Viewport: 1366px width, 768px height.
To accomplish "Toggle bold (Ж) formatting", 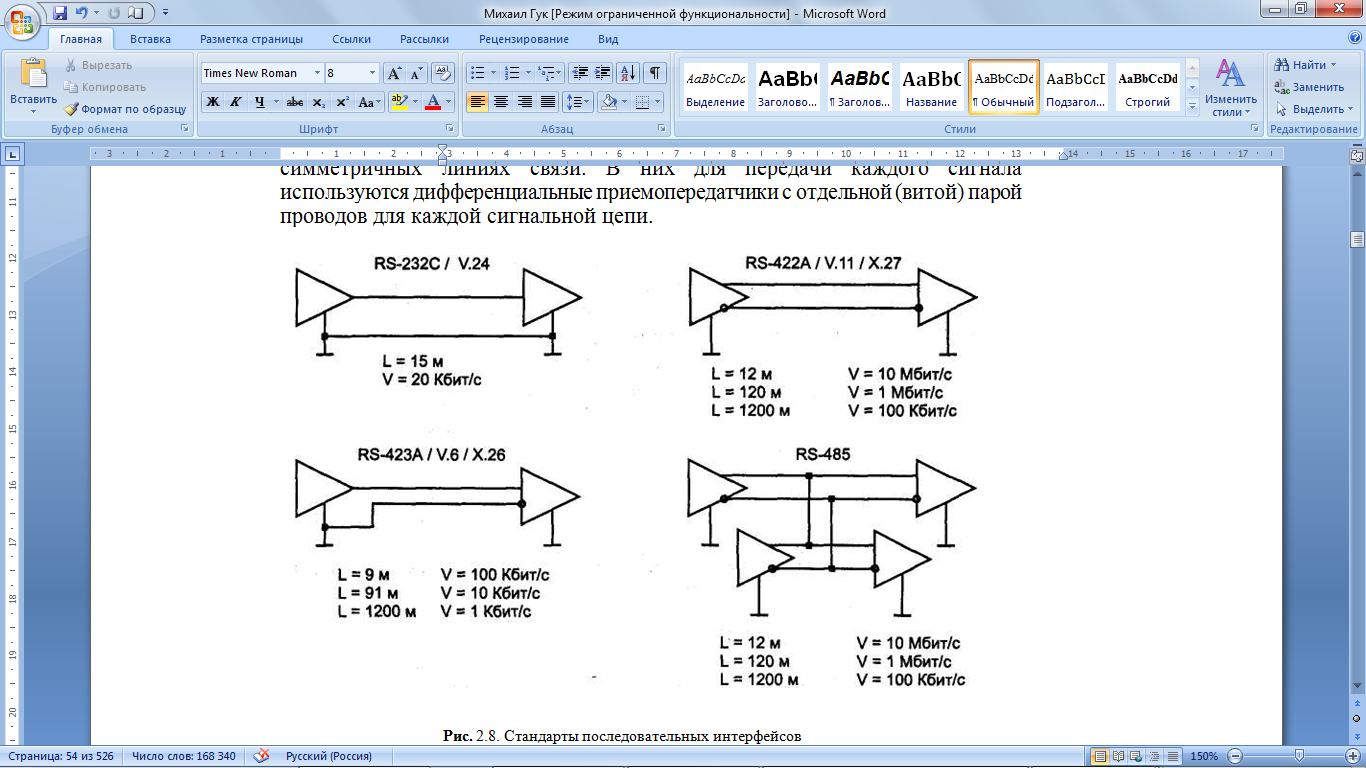I will 212,102.
